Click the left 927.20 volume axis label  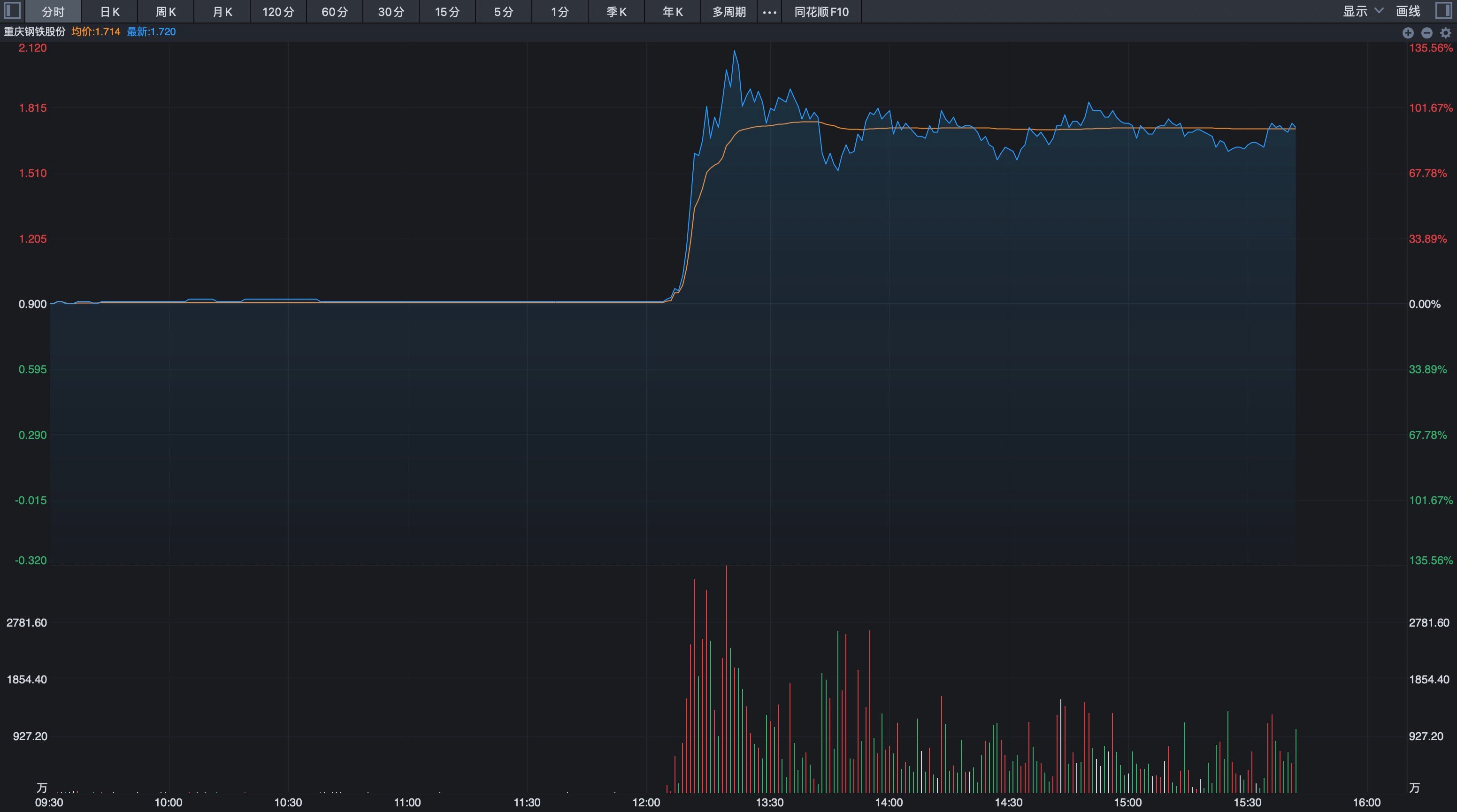click(x=30, y=736)
